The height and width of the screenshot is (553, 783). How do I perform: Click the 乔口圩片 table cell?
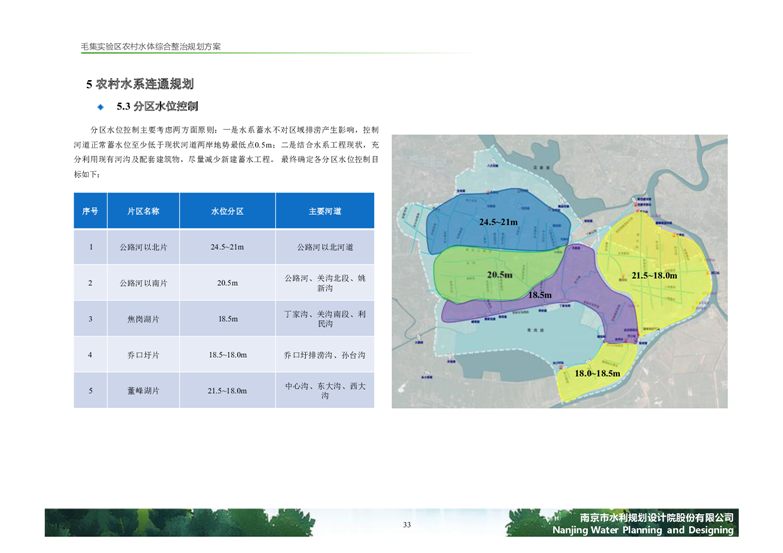143,355
